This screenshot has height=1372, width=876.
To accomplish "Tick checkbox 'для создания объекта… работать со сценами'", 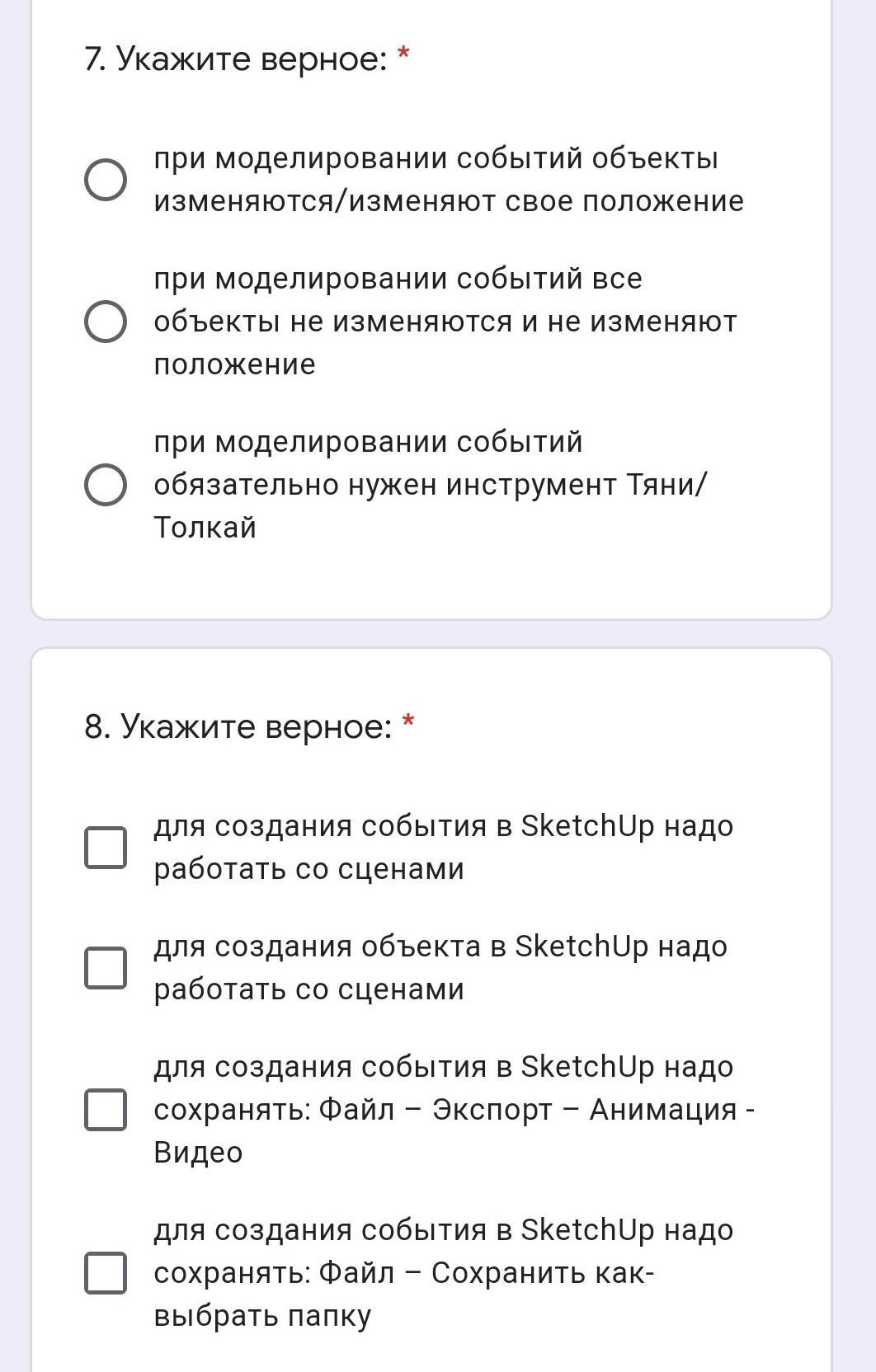I will point(106,968).
